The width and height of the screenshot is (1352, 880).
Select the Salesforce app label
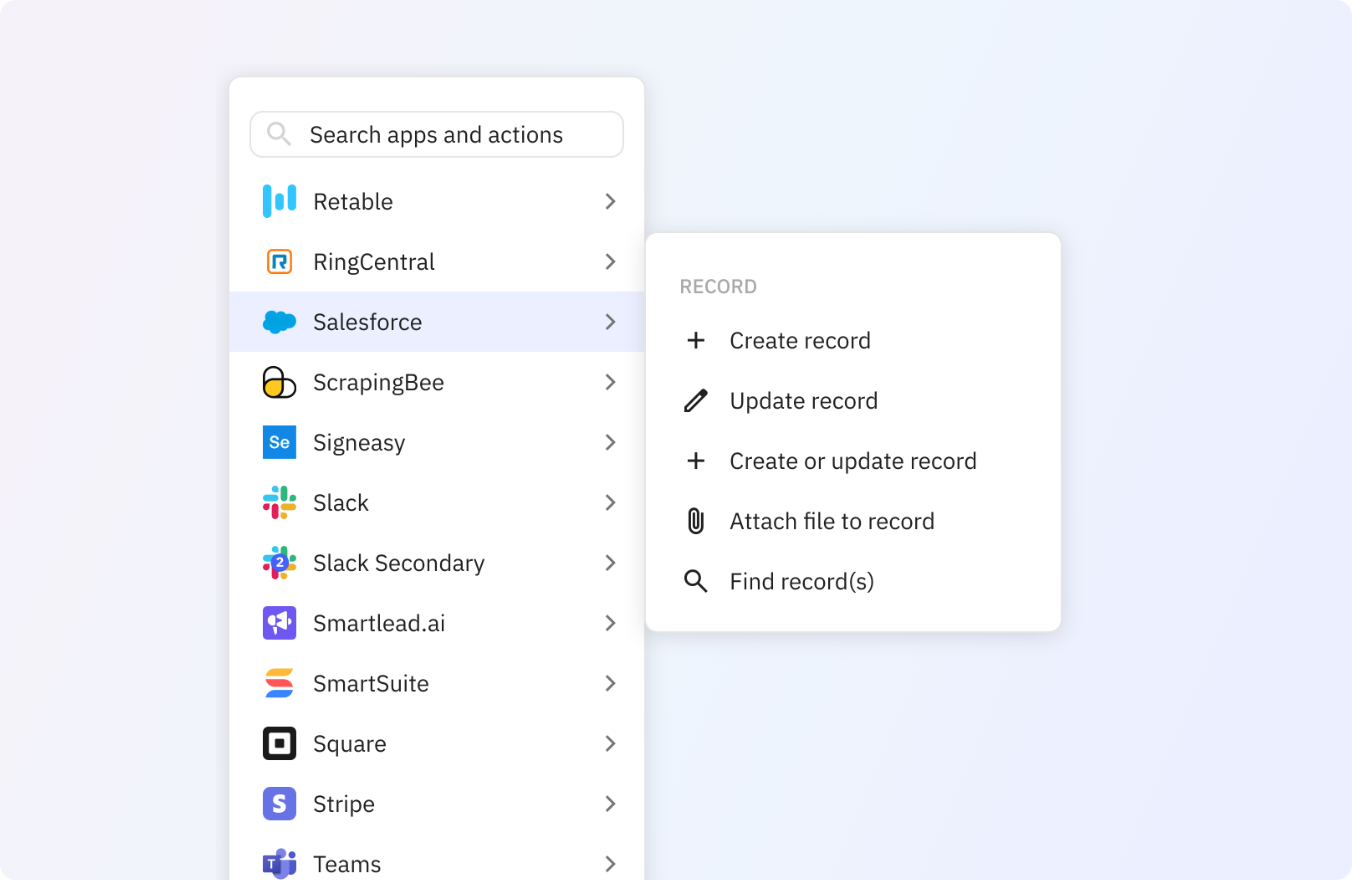[367, 322]
